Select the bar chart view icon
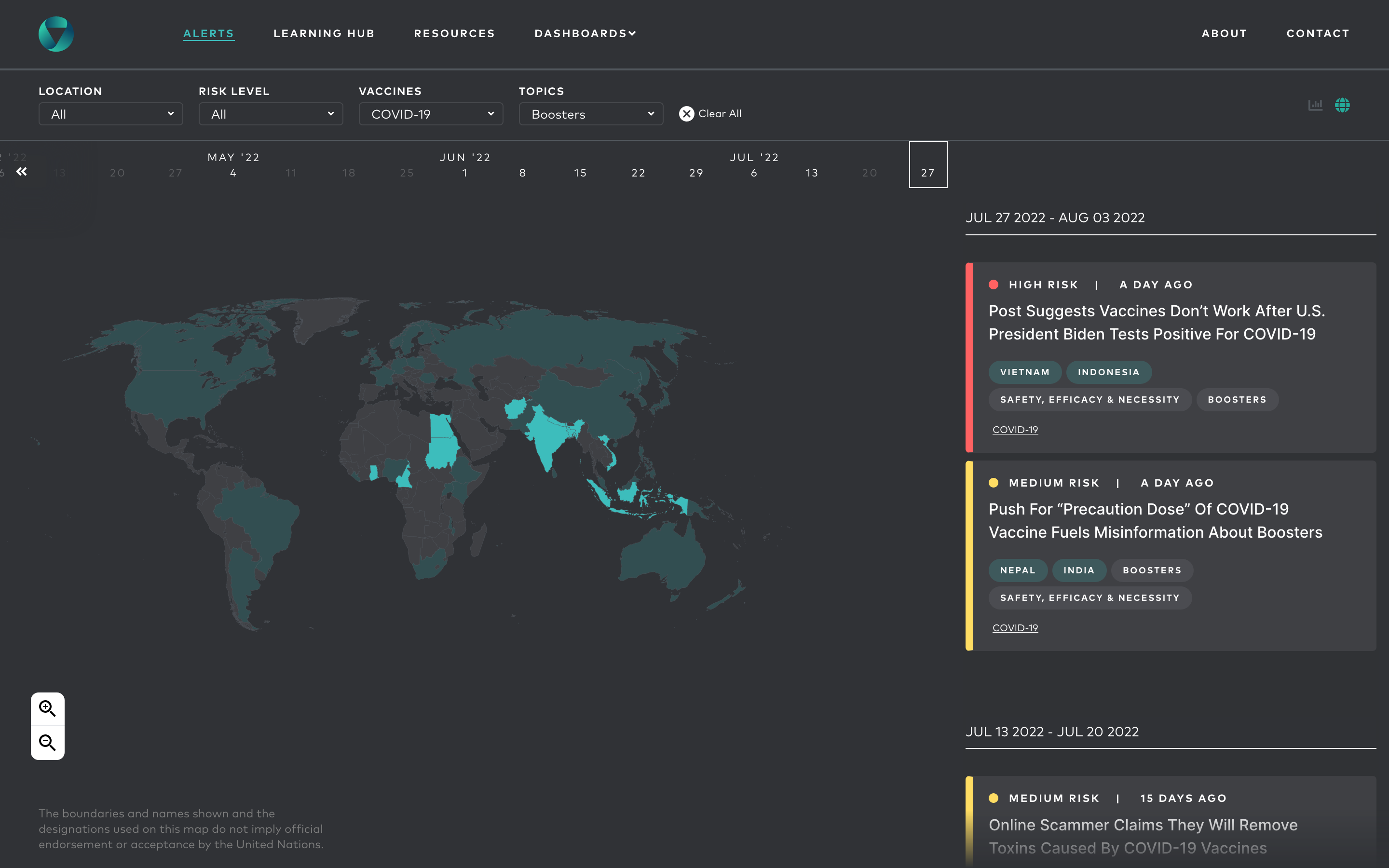 tap(1316, 105)
